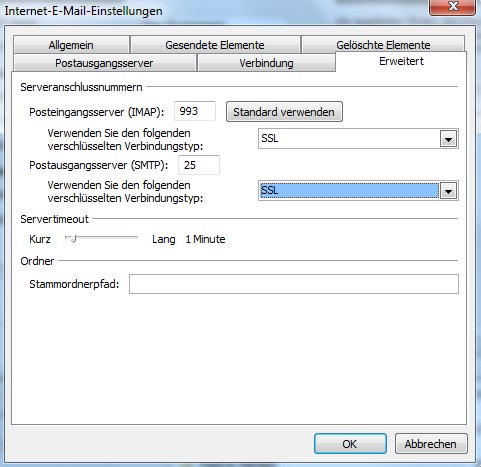Confirm settings with the OK button
This screenshot has width=481, height=467.
(x=350, y=444)
